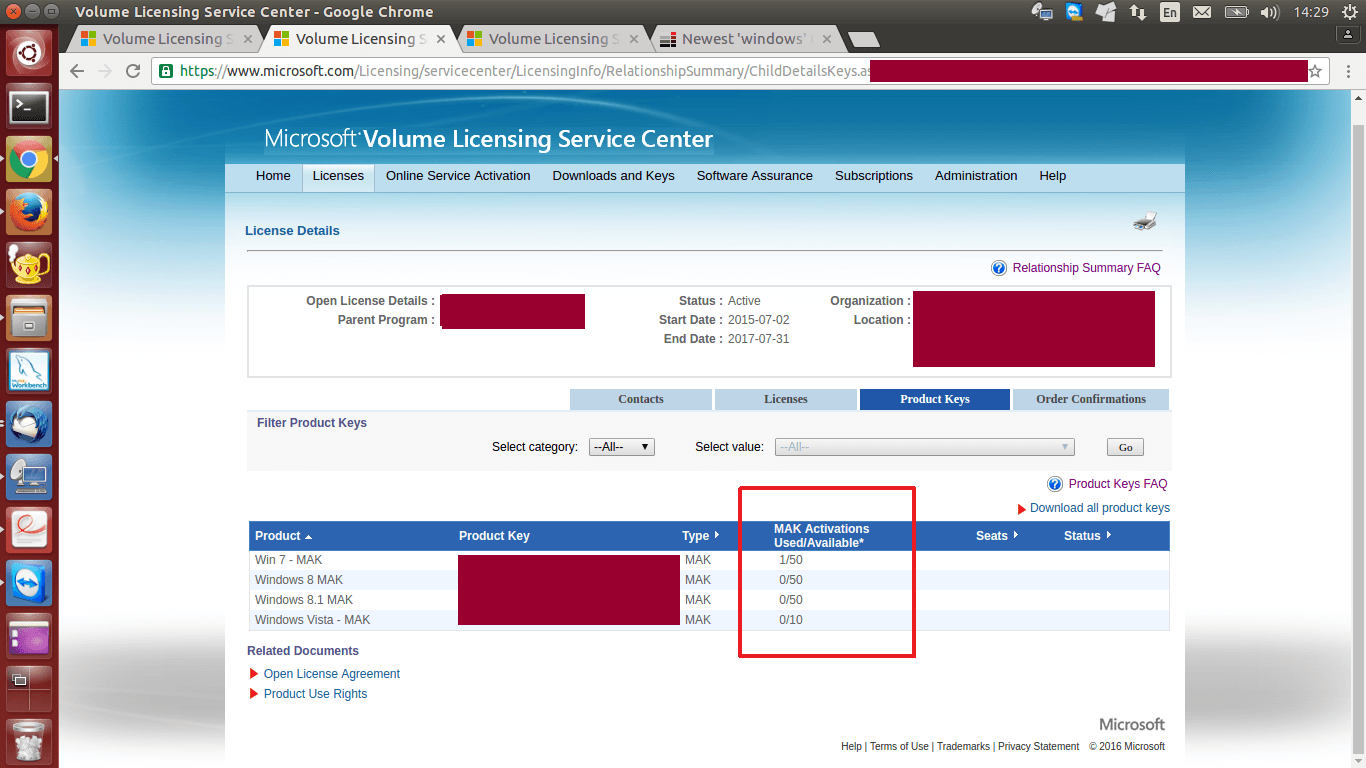Bookmark this page with the star icon
Image resolution: width=1366 pixels, height=768 pixels.
[1316, 71]
